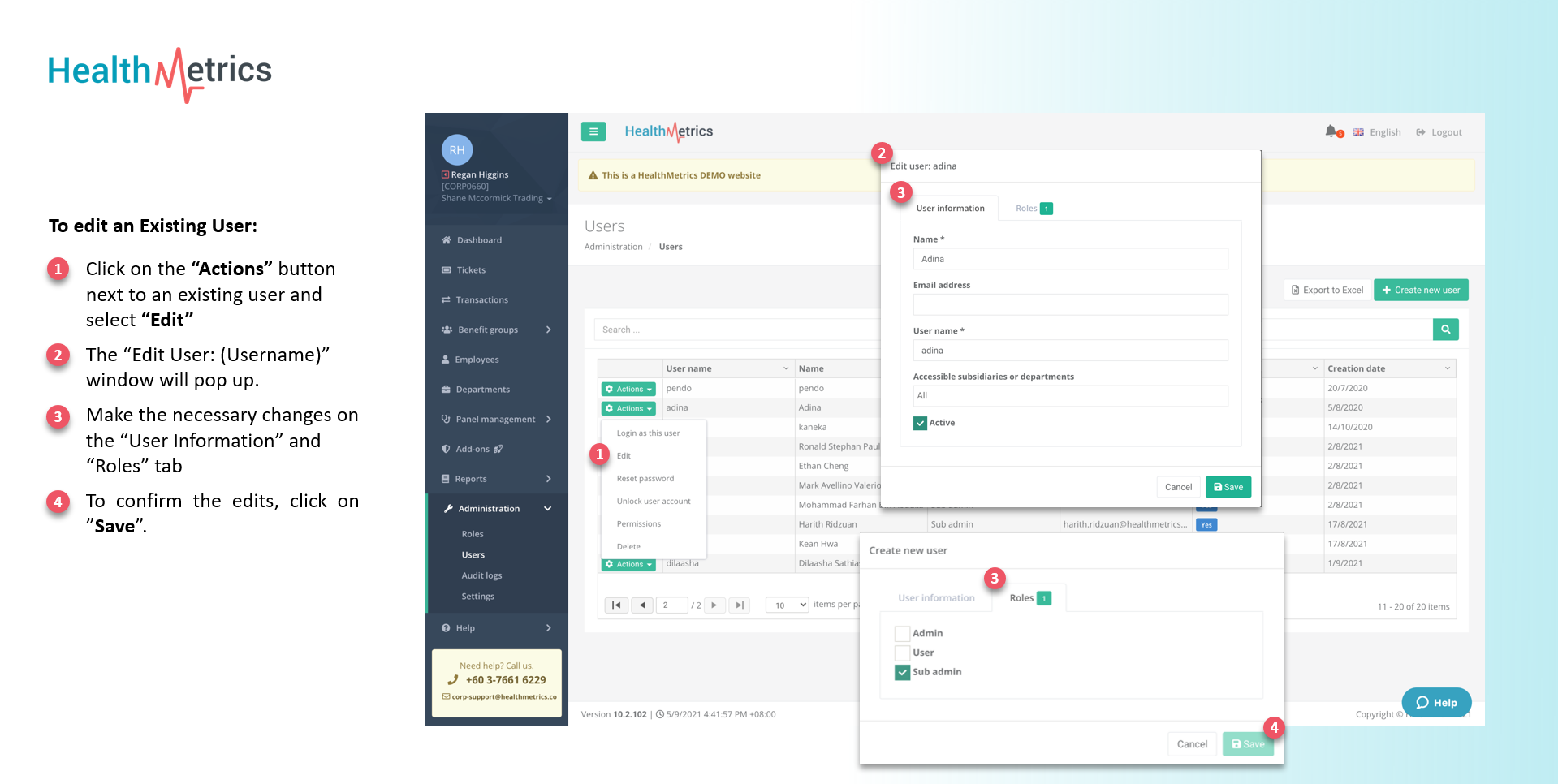Viewport: 1558px width, 784px height.
Task: Open the notifications bell icon
Action: click(x=1331, y=131)
